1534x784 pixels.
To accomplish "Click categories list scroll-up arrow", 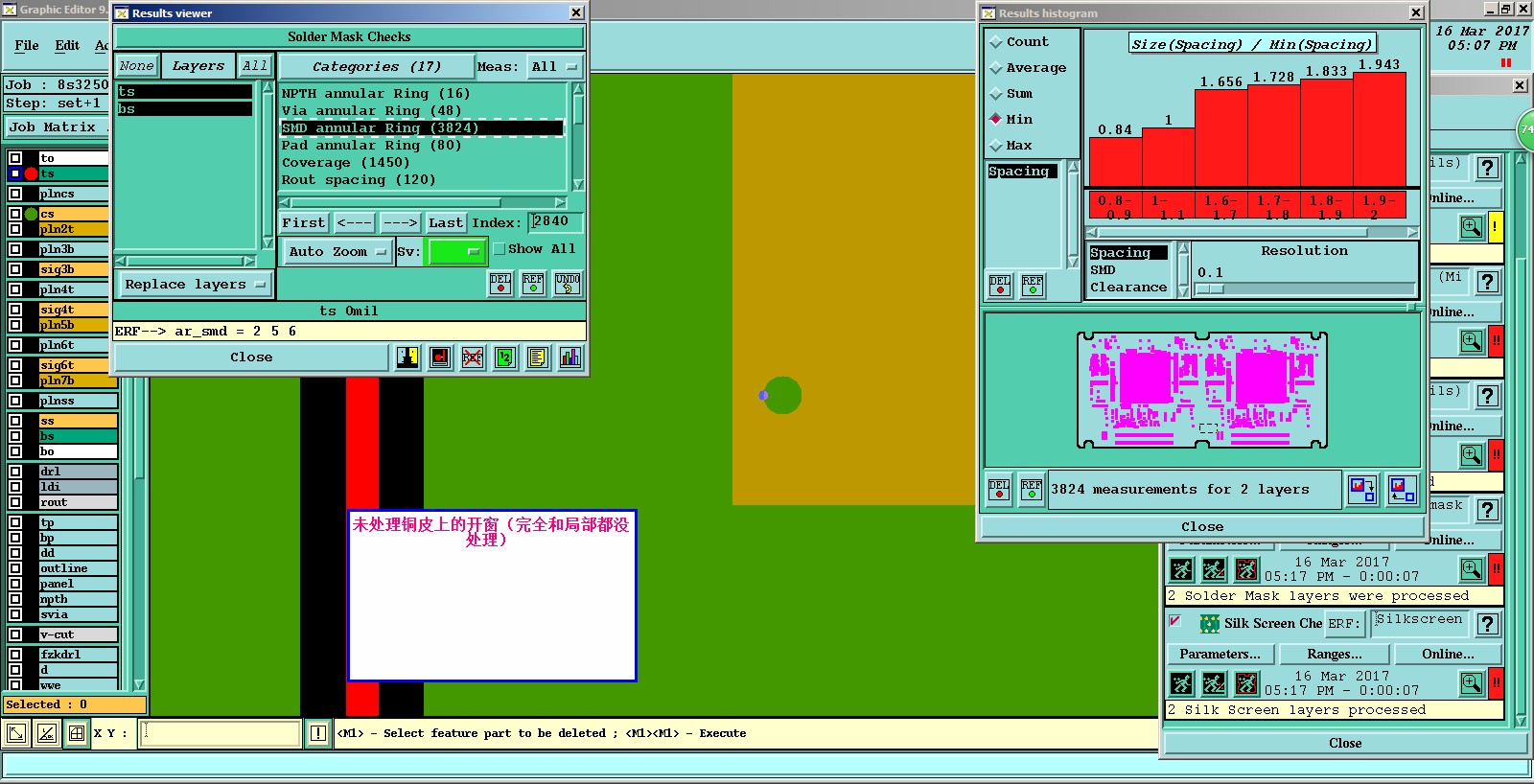I will (578, 89).
